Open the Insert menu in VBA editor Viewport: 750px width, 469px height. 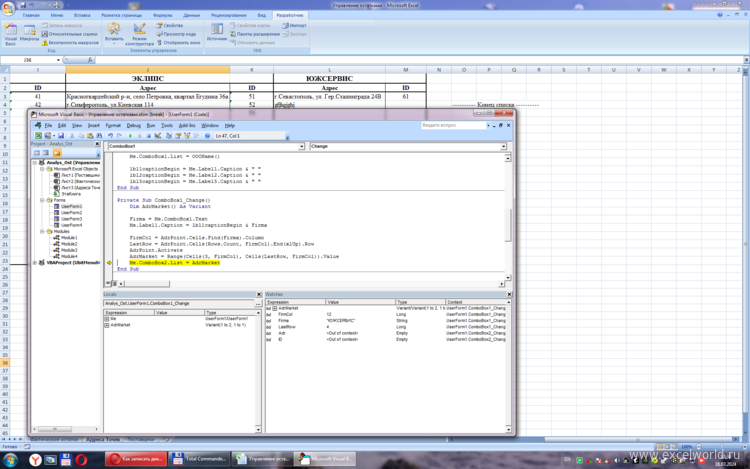coord(93,125)
